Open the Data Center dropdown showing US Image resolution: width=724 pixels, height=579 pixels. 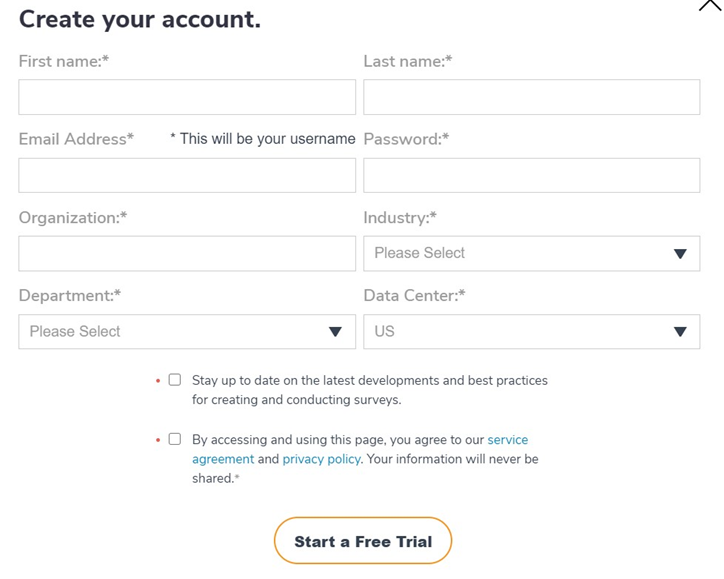tap(531, 332)
